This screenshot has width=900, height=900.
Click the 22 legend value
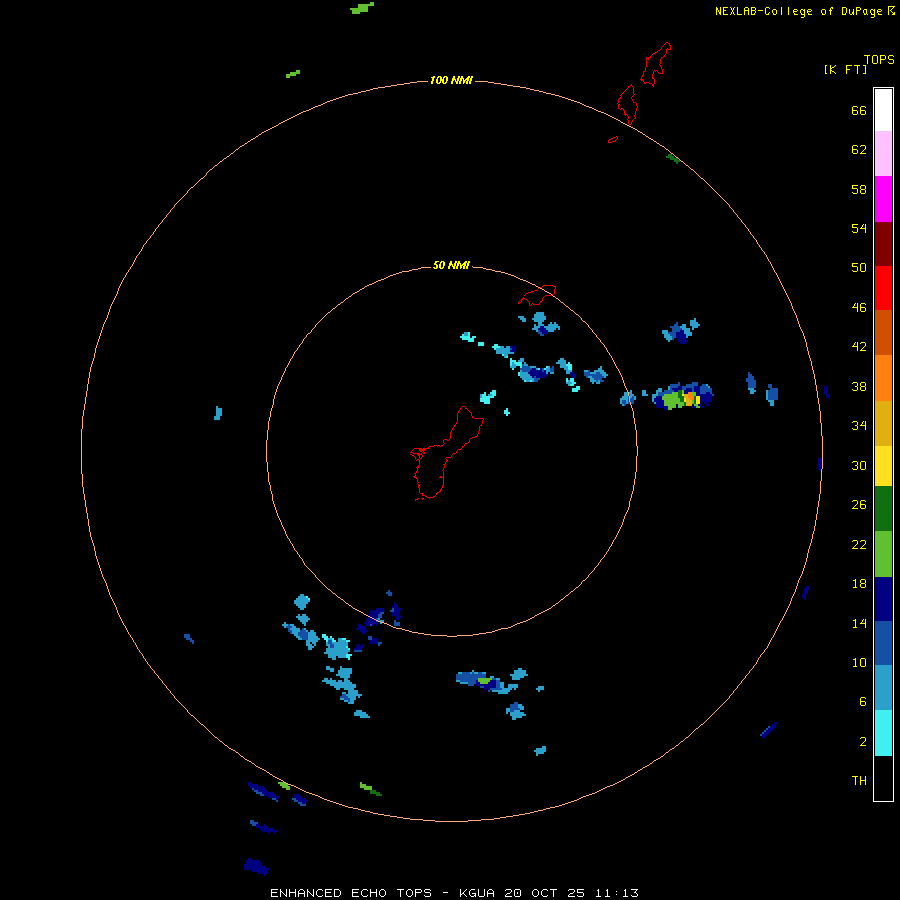tap(859, 545)
